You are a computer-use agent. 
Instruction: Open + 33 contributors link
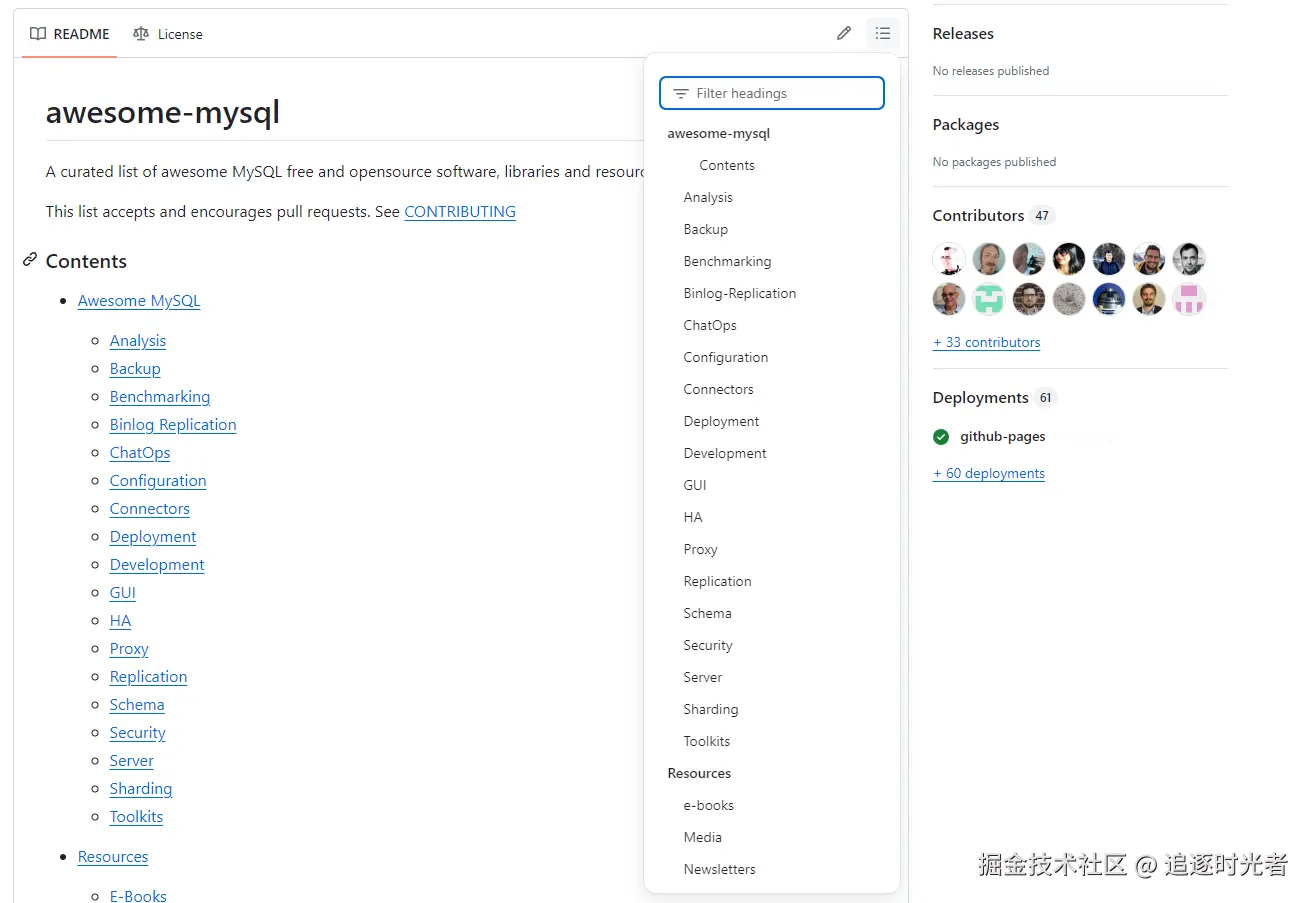click(x=987, y=342)
